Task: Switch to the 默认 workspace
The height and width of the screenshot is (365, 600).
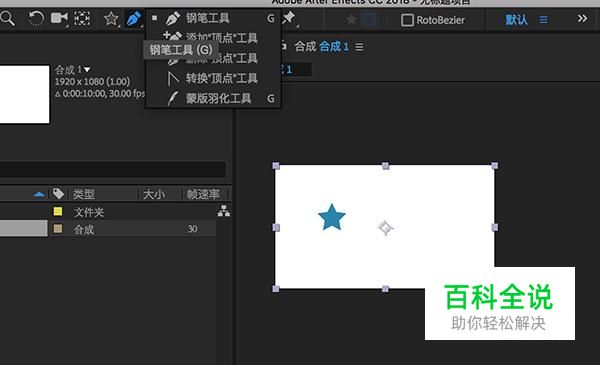Action: (516, 20)
